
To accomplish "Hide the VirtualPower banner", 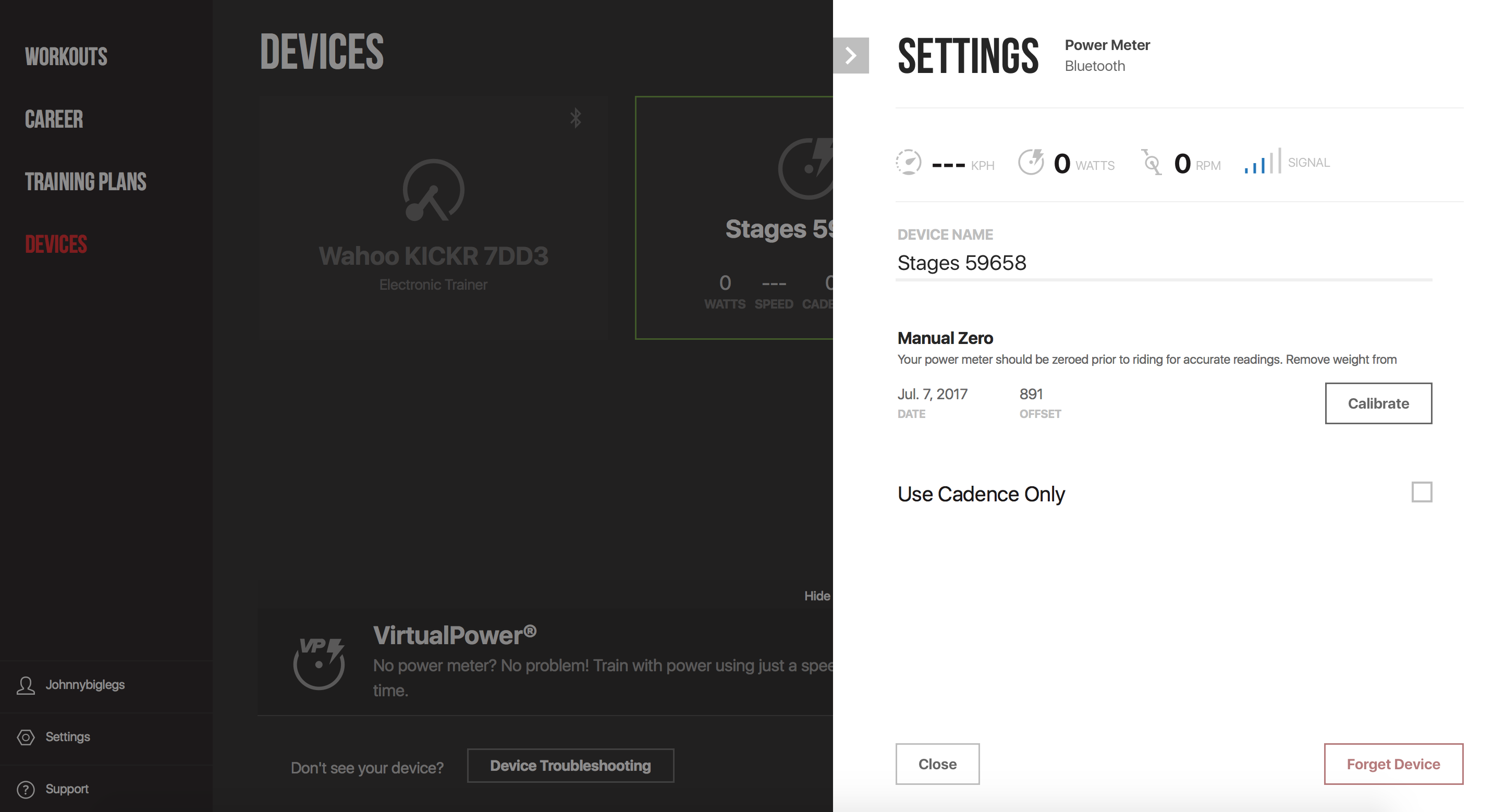I will pos(817,596).
